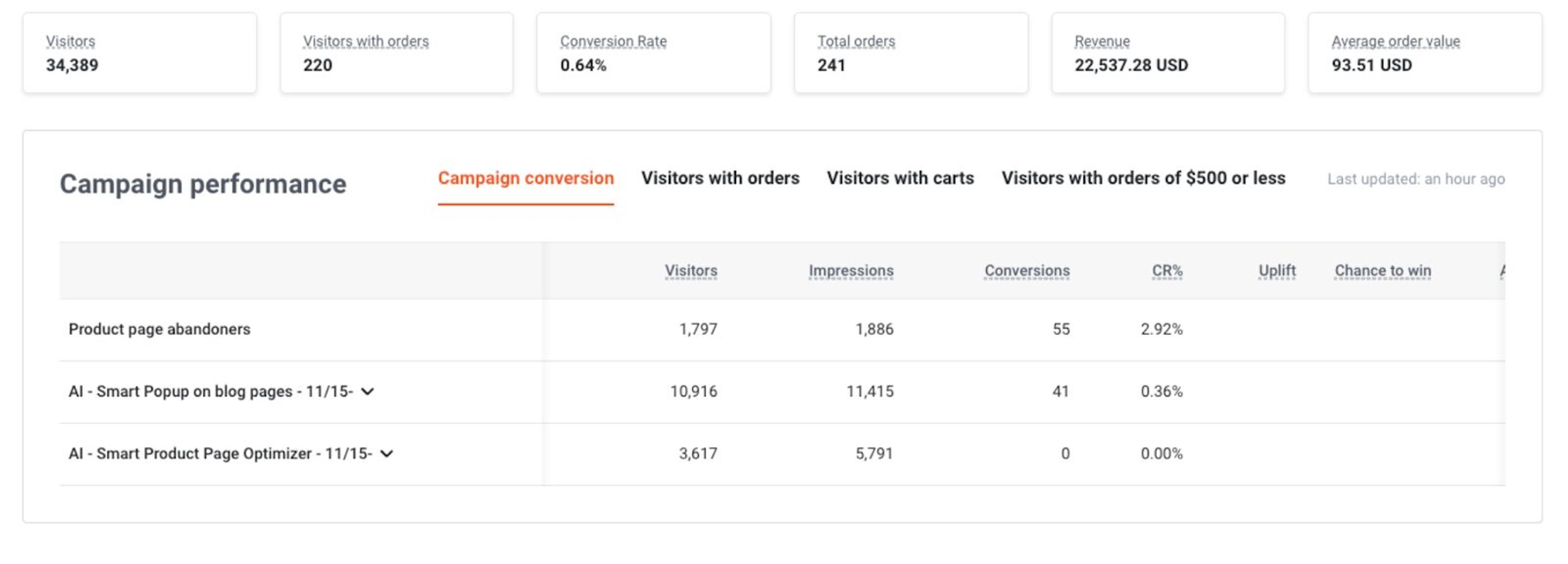Click the 22,537.28 USD revenue value
Viewport: 1568px width, 564px height.
click(1131, 65)
